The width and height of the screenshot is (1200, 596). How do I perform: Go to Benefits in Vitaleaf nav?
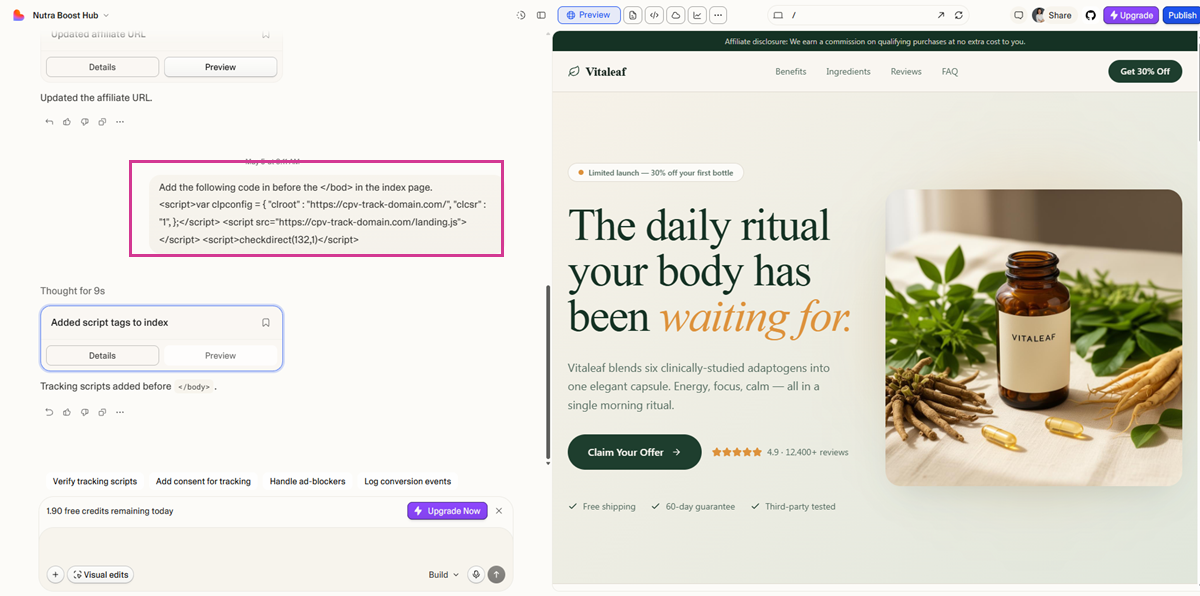coord(790,72)
